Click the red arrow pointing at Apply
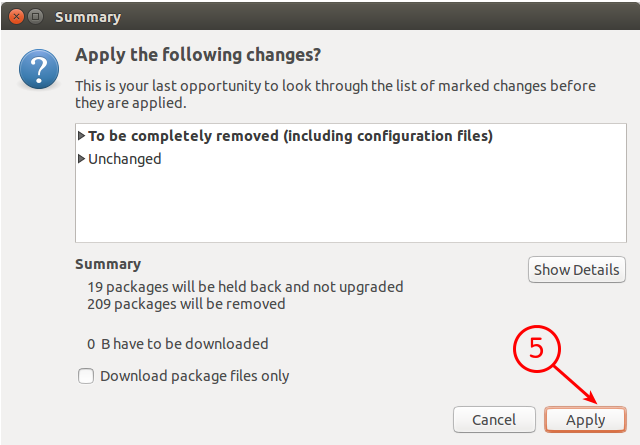Image resolution: width=640 pixels, height=445 pixels. [576, 385]
